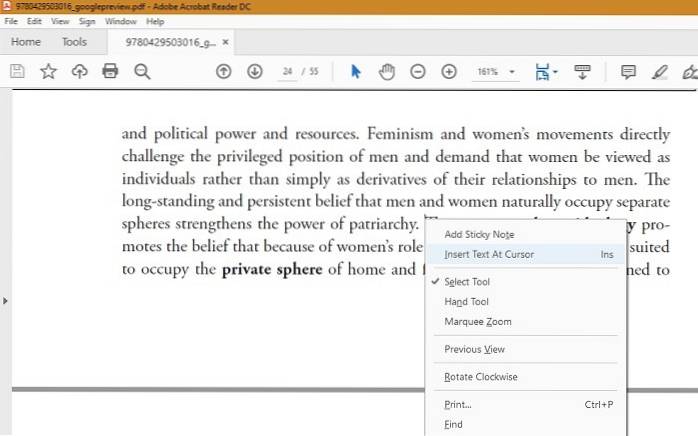Close the open PDF document tab
Screen dimensions: 698x436
(x=225, y=42)
